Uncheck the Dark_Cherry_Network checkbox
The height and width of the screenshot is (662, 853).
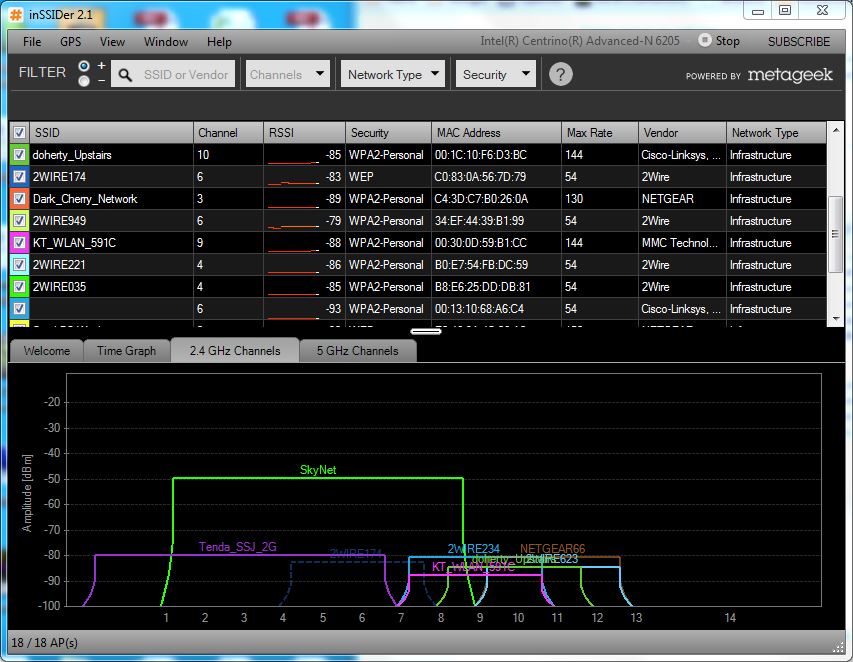click(x=19, y=199)
